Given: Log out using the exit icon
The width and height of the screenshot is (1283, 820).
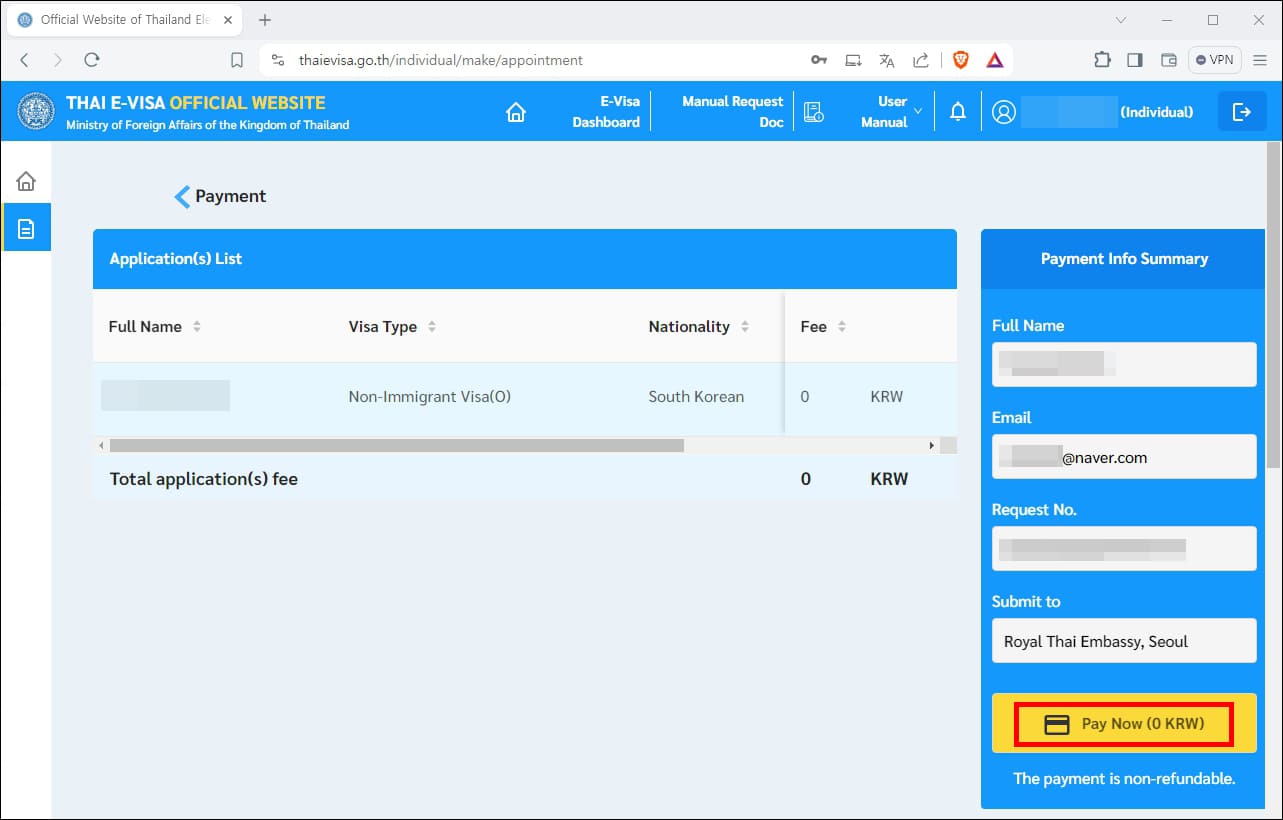Looking at the screenshot, I should pos(1242,111).
